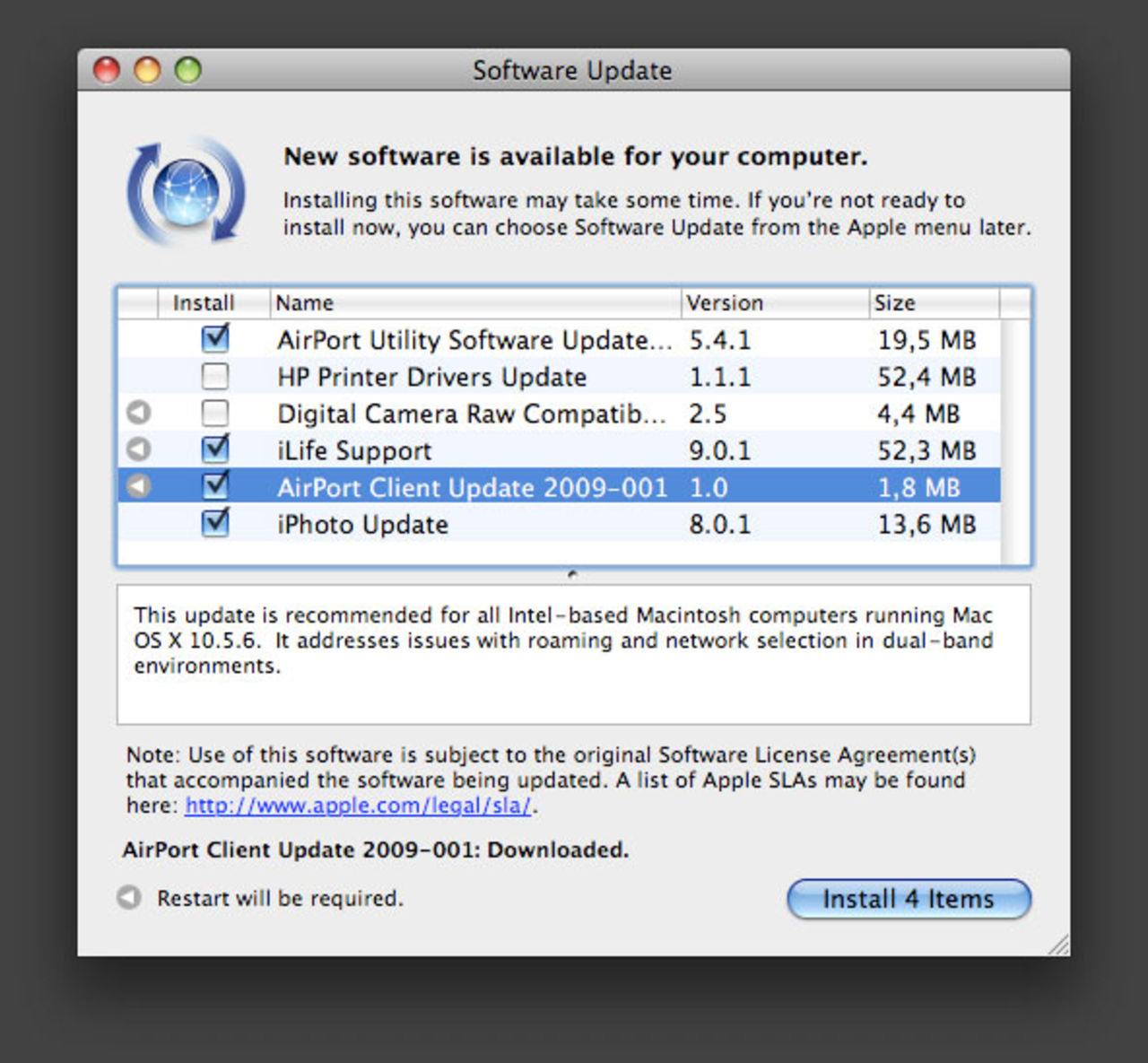
Task: Sort updates by Version column header
Action: click(x=774, y=303)
